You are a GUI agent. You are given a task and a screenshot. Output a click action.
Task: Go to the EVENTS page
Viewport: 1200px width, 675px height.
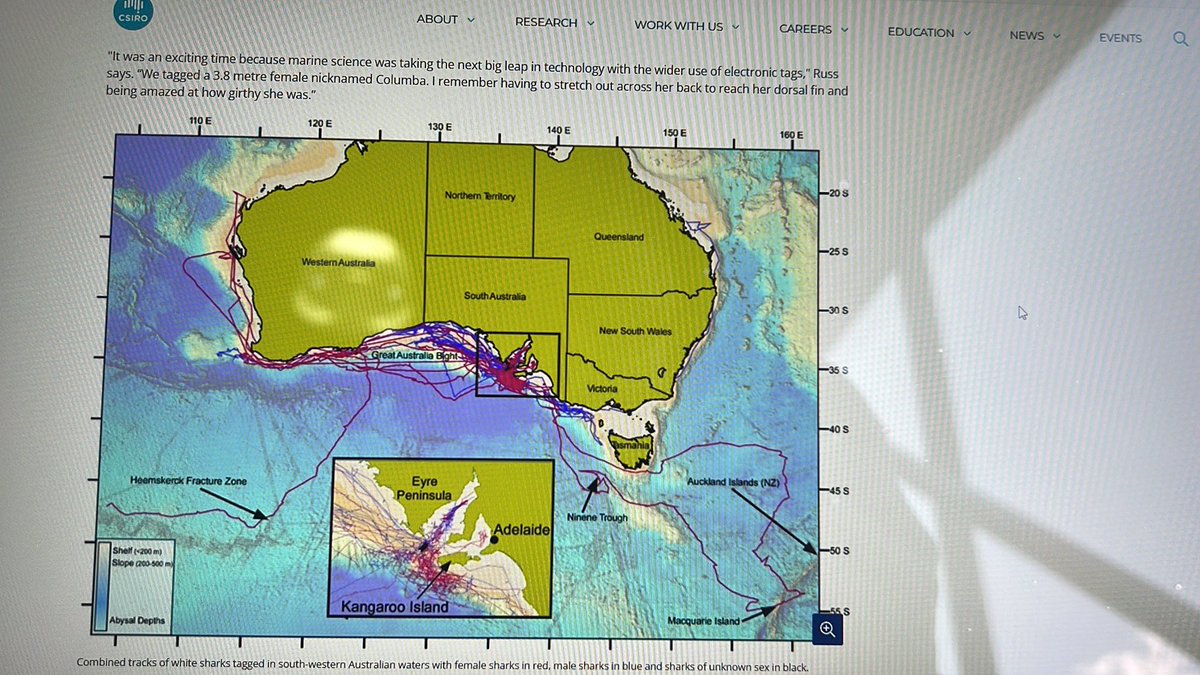[1120, 38]
